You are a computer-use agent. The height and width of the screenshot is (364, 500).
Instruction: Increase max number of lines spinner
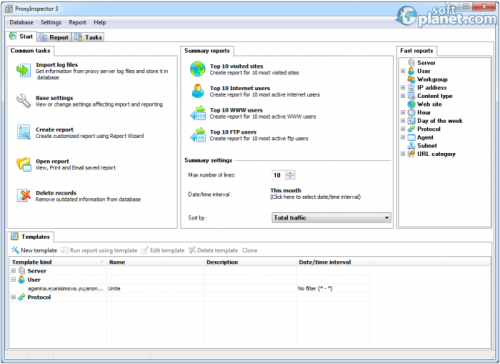tap(290, 173)
